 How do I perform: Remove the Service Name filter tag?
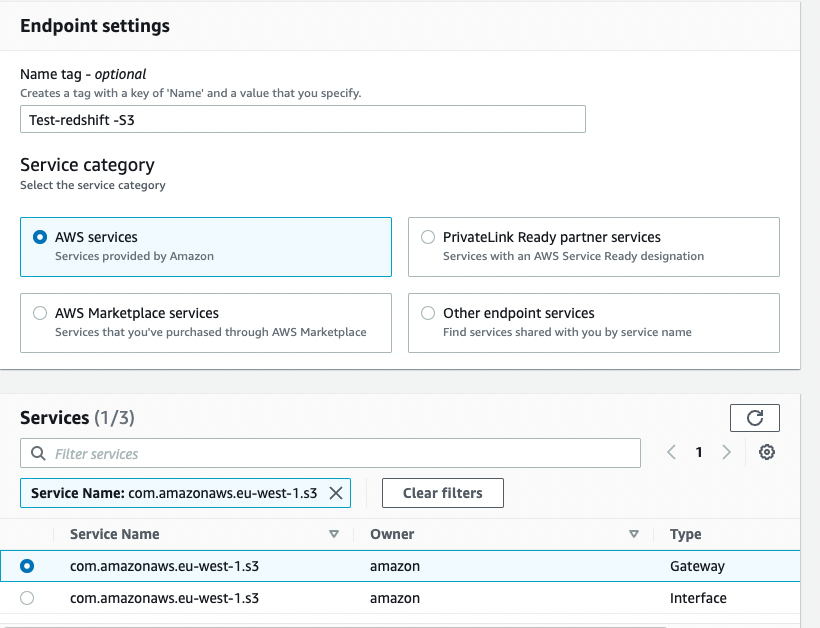point(336,493)
